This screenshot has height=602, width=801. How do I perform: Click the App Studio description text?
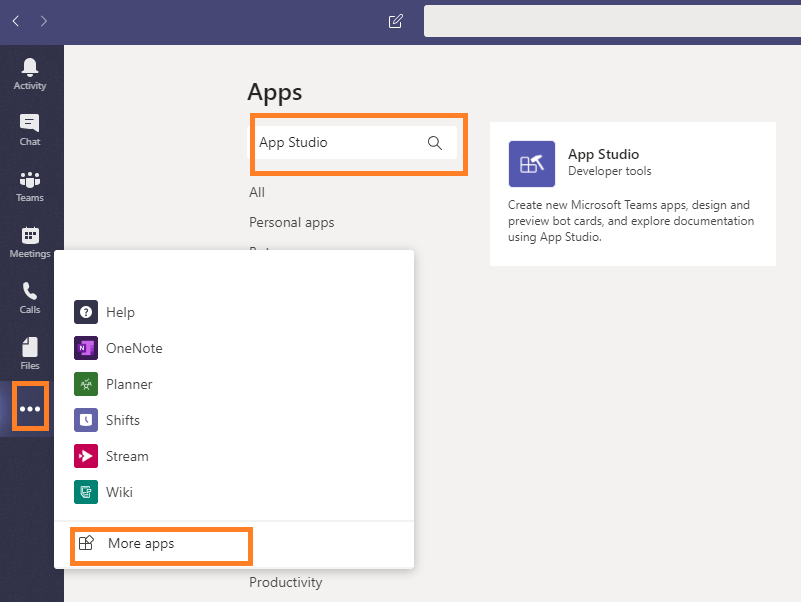coord(631,221)
